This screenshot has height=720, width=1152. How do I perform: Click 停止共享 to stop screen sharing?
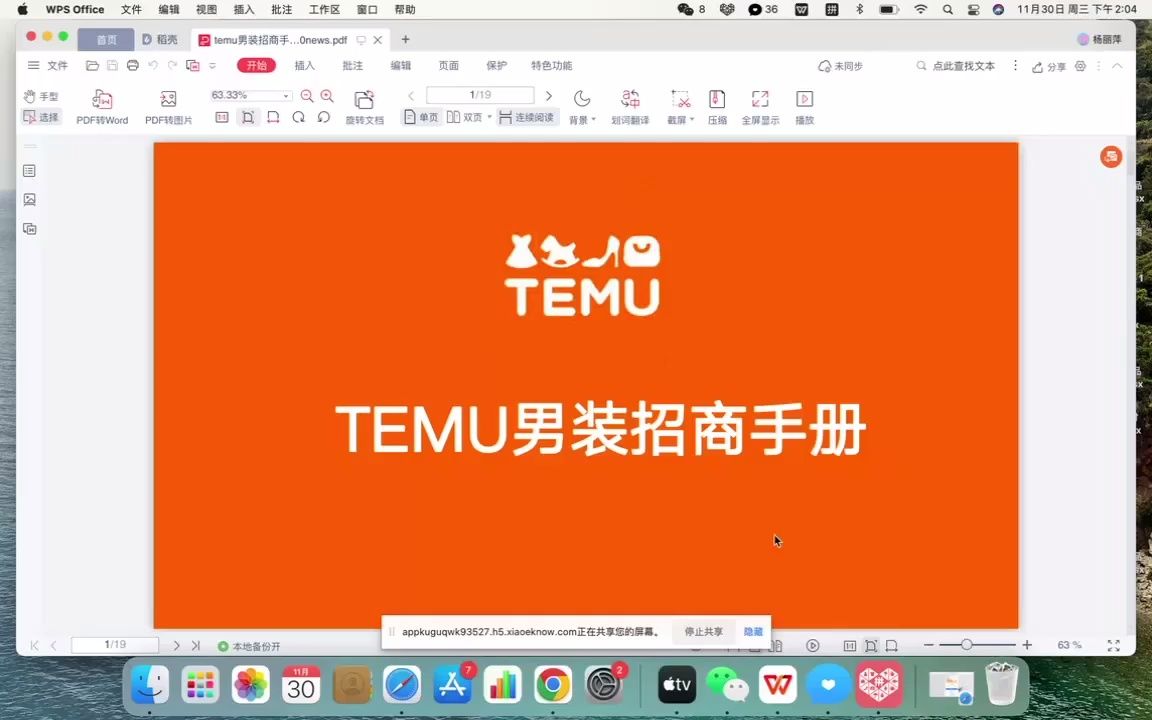pyautogui.click(x=703, y=631)
